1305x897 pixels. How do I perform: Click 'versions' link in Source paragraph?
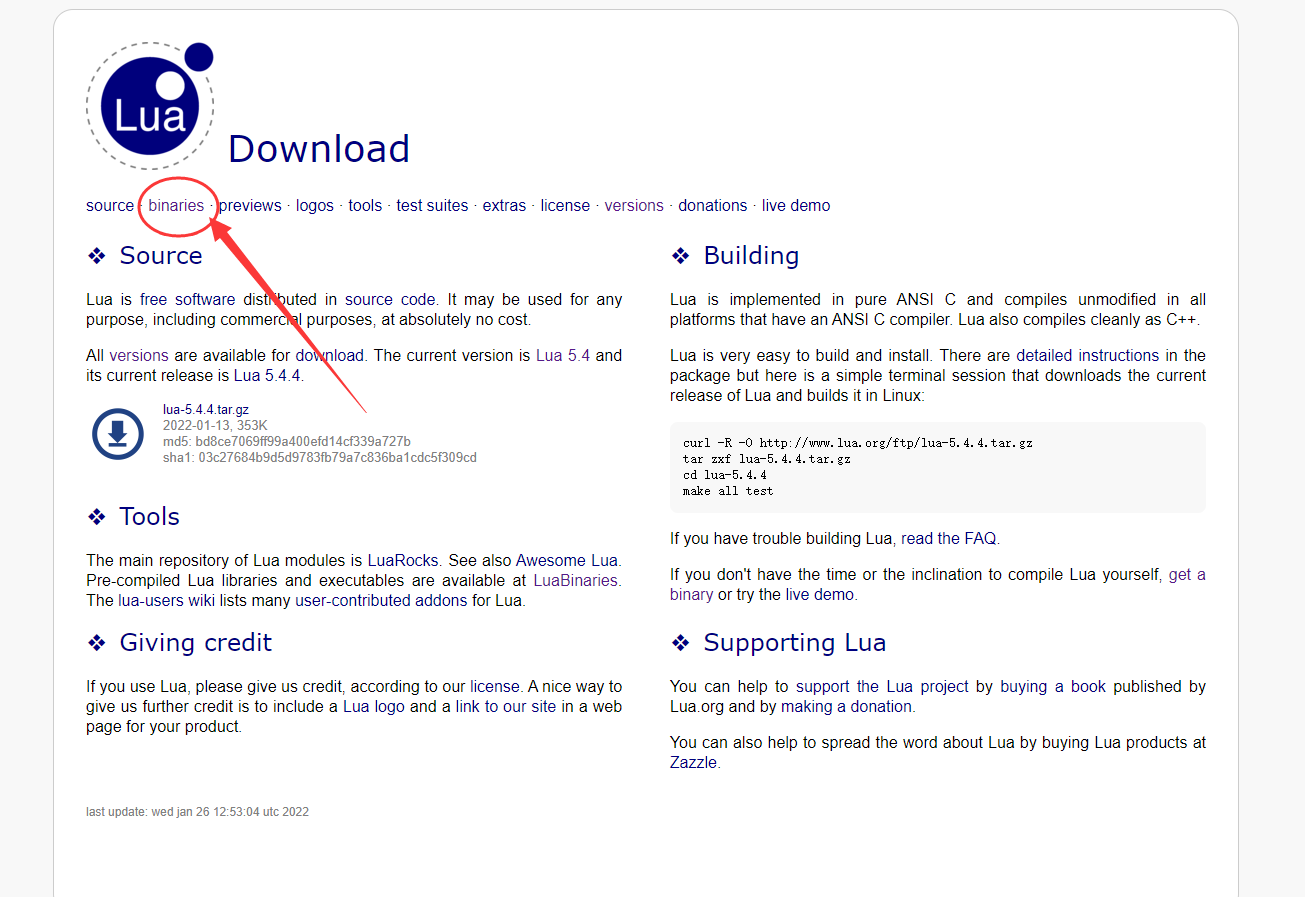pos(139,355)
